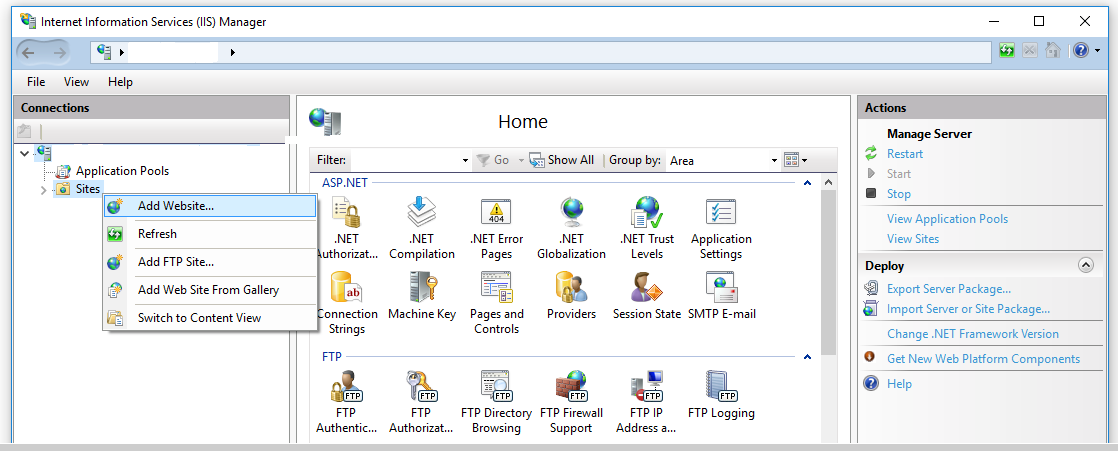1118x451 pixels.
Task: Collapse the server root tree node
Action: point(25,152)
